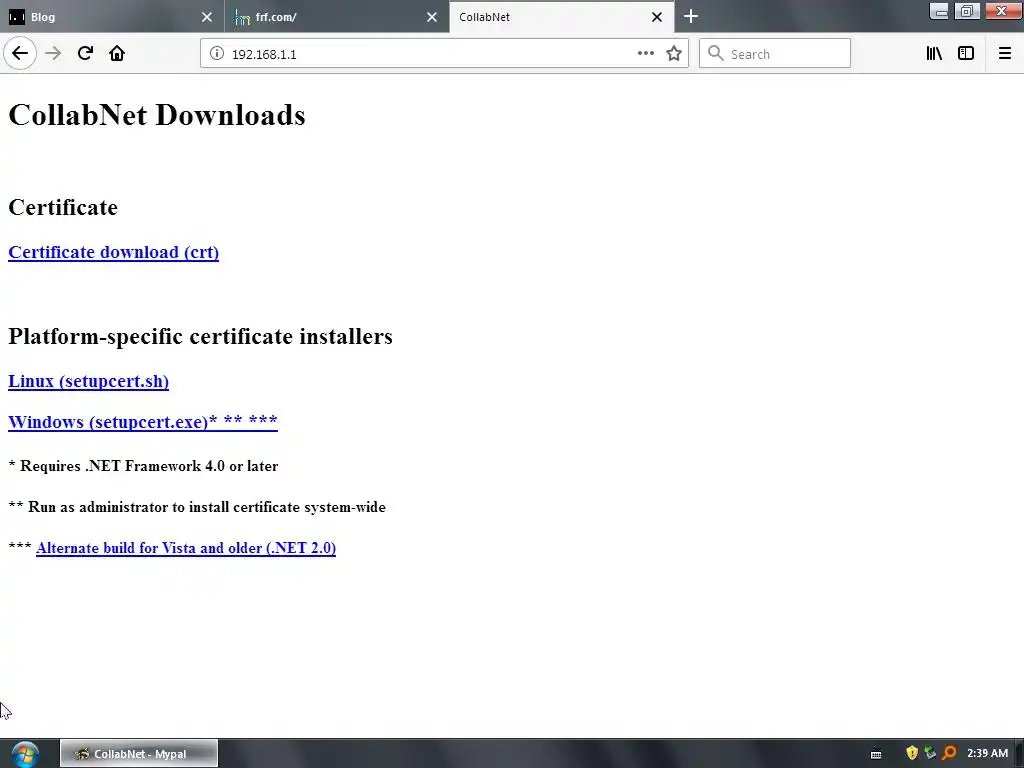Open the tray keyboard icon

pyautogui.click(x=876, y=754)
